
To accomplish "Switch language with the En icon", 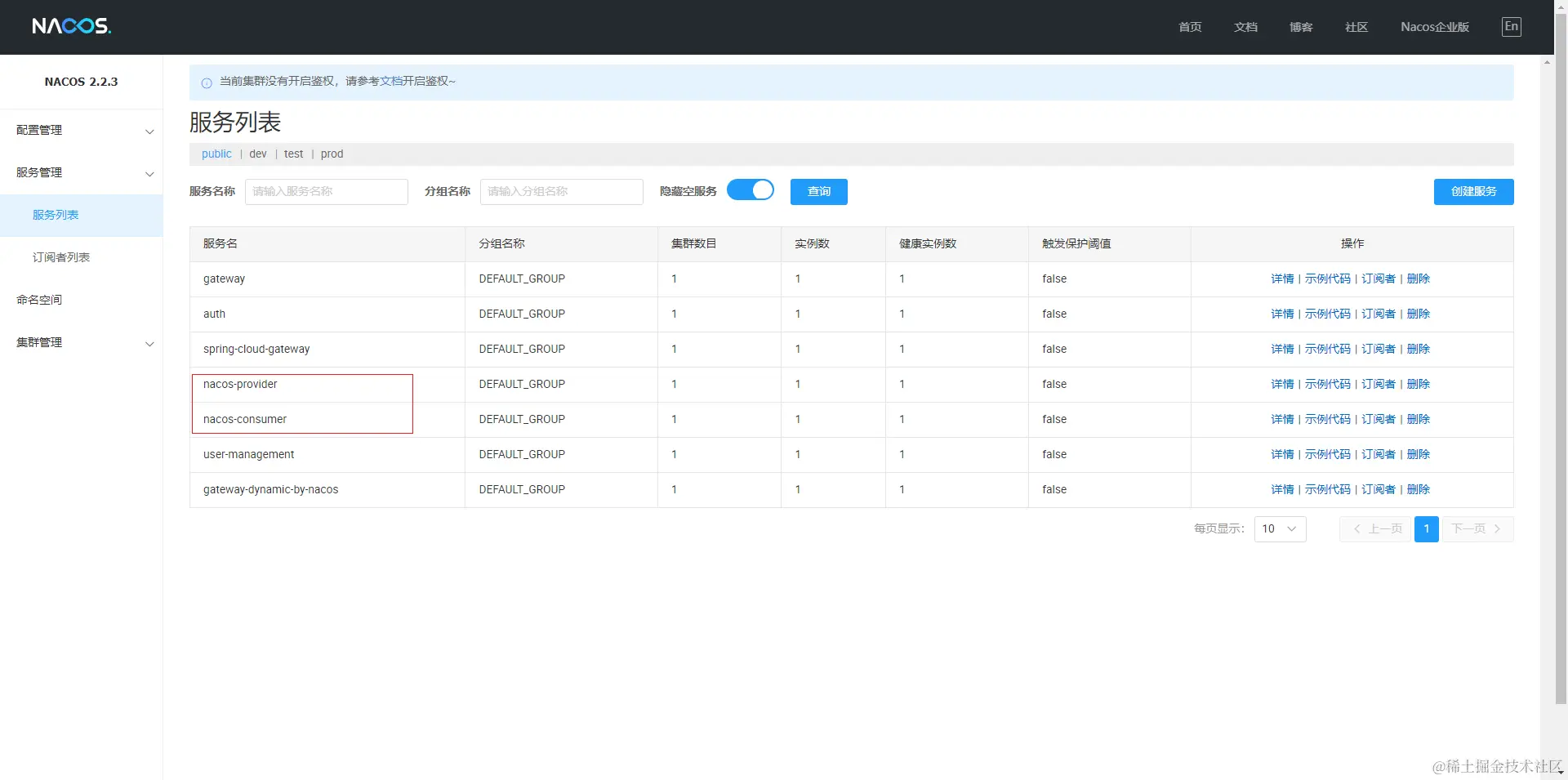I will point(1512,27).
